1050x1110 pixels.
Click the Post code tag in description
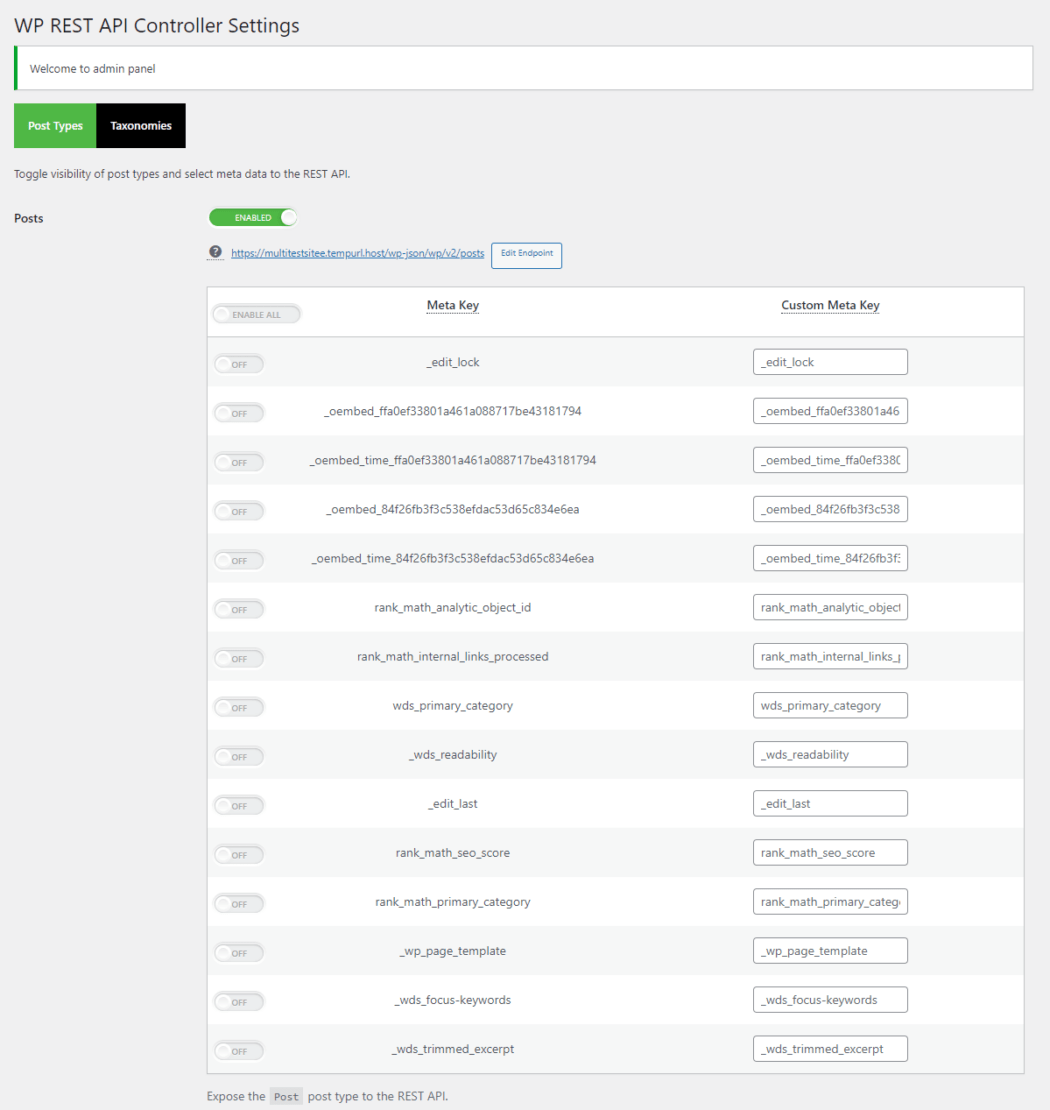click(x=286, y=1096)
